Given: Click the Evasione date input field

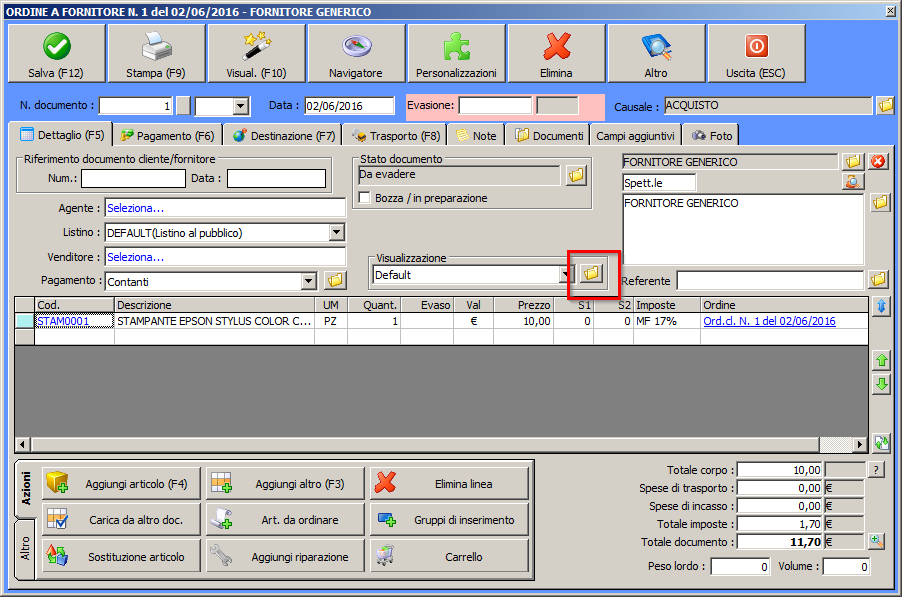Looking at the screenshot, I should point(495,105).
